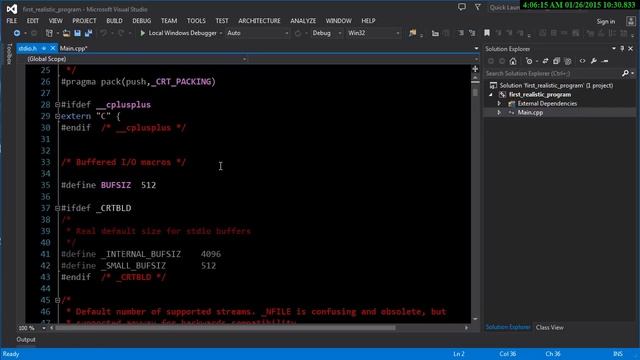The height and width of the screenshot is (360, 640).
Task: Collapse the first_realistic_program project node
Action: 491,95
